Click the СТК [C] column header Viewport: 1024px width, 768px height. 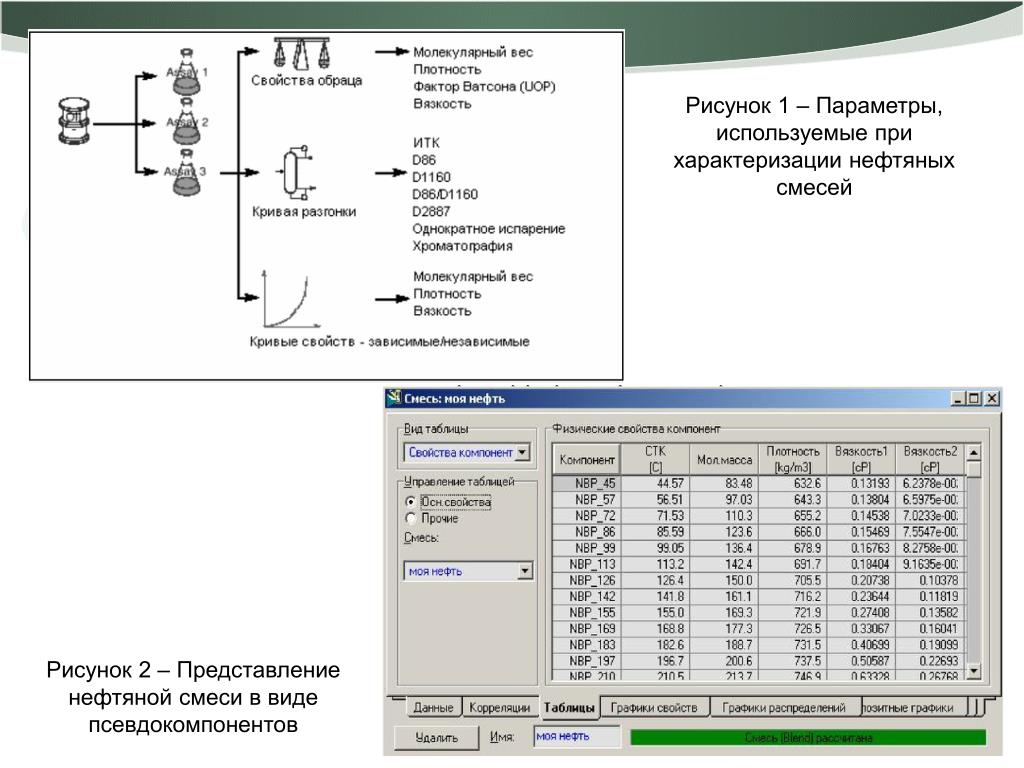tap(655, 459)
